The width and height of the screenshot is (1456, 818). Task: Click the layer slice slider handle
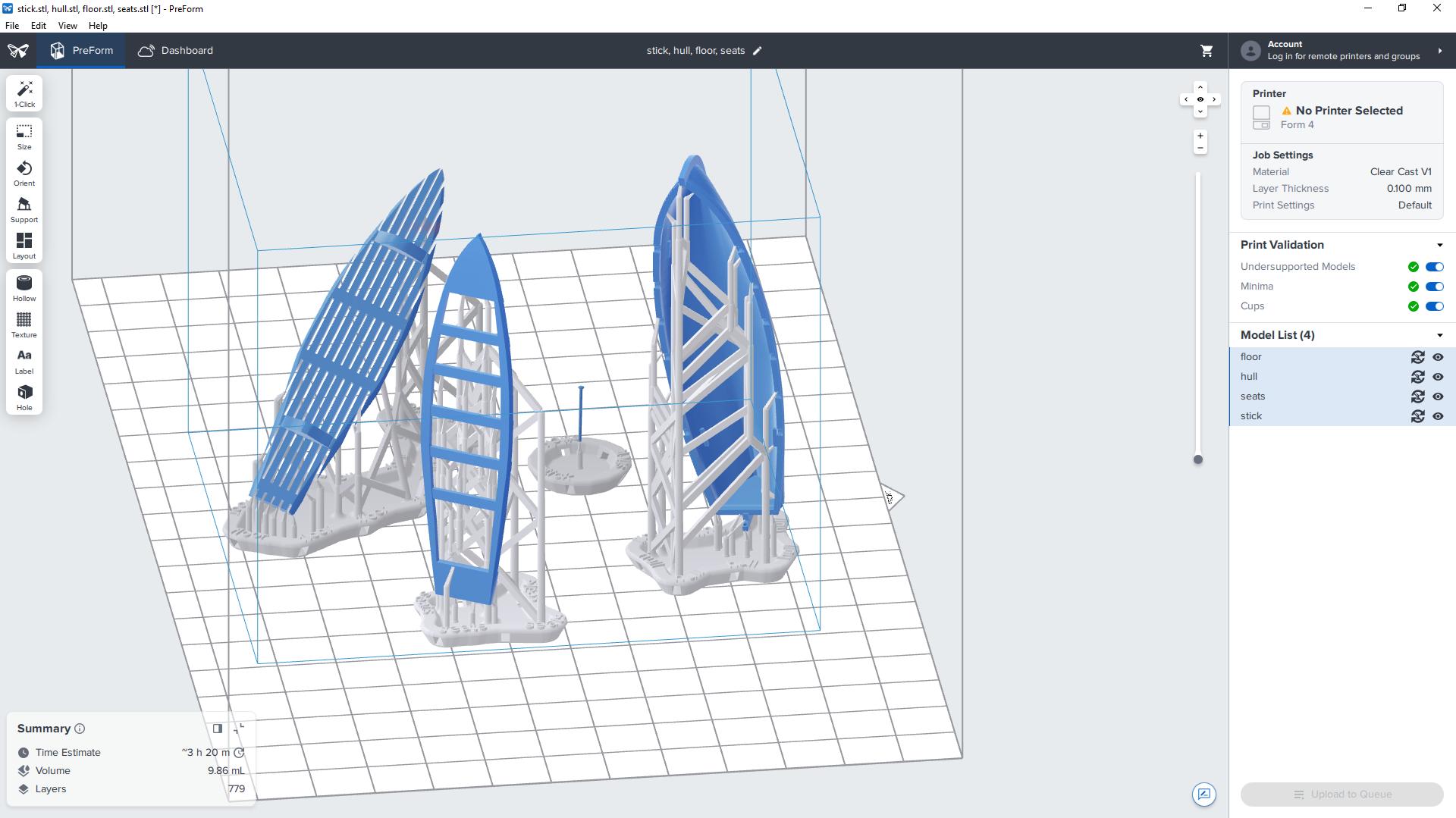pos(1198,459)
